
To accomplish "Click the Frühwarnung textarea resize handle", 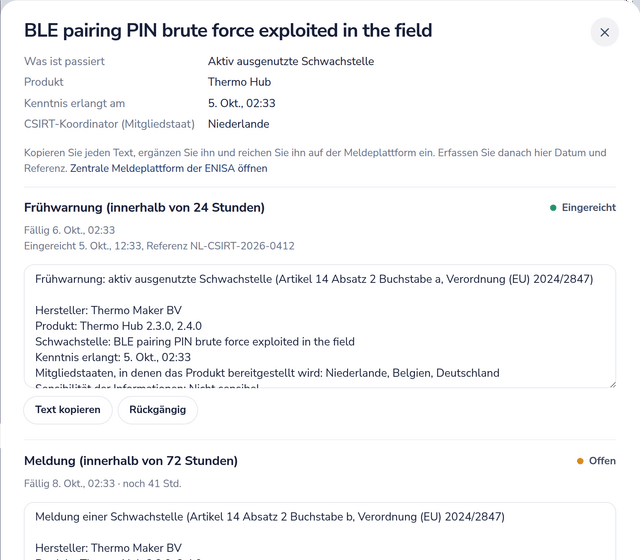I will (x=612, y=384).
